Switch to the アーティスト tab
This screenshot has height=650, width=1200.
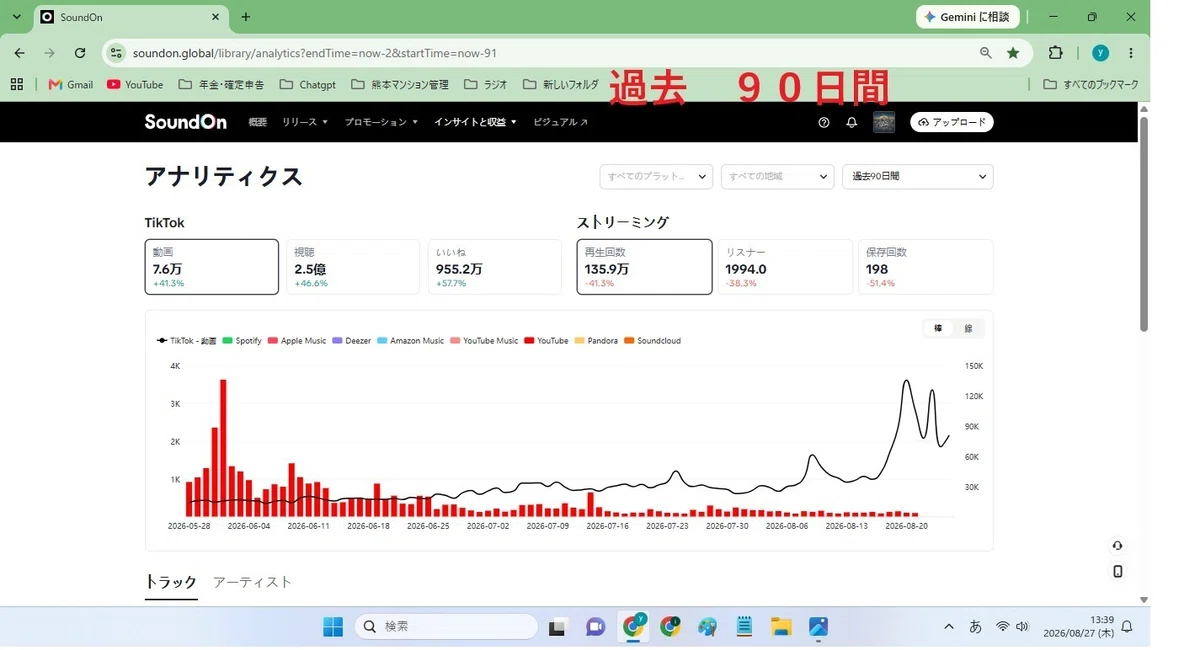click(x=252, y=582)
